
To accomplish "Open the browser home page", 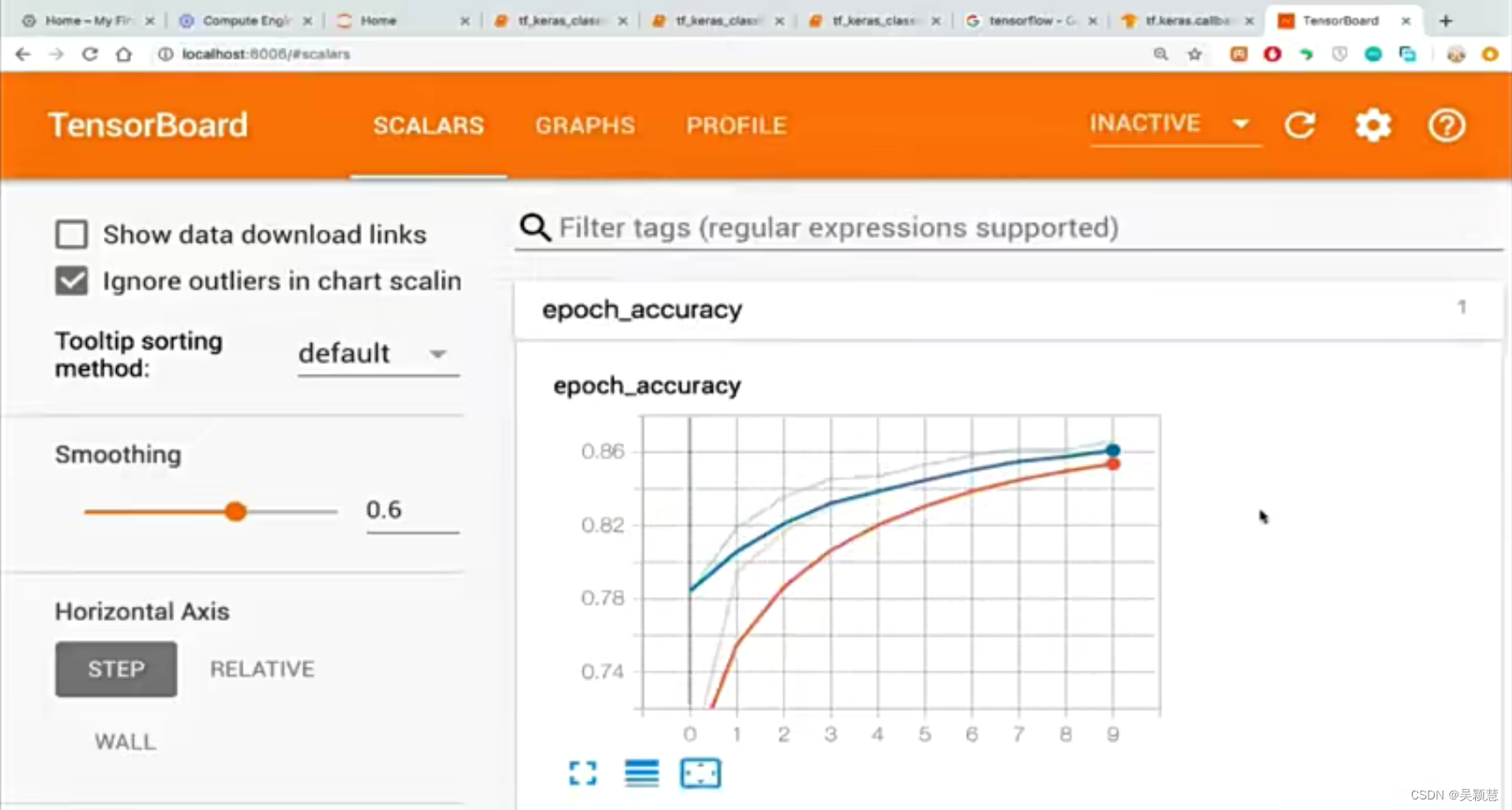I will 124,55.
